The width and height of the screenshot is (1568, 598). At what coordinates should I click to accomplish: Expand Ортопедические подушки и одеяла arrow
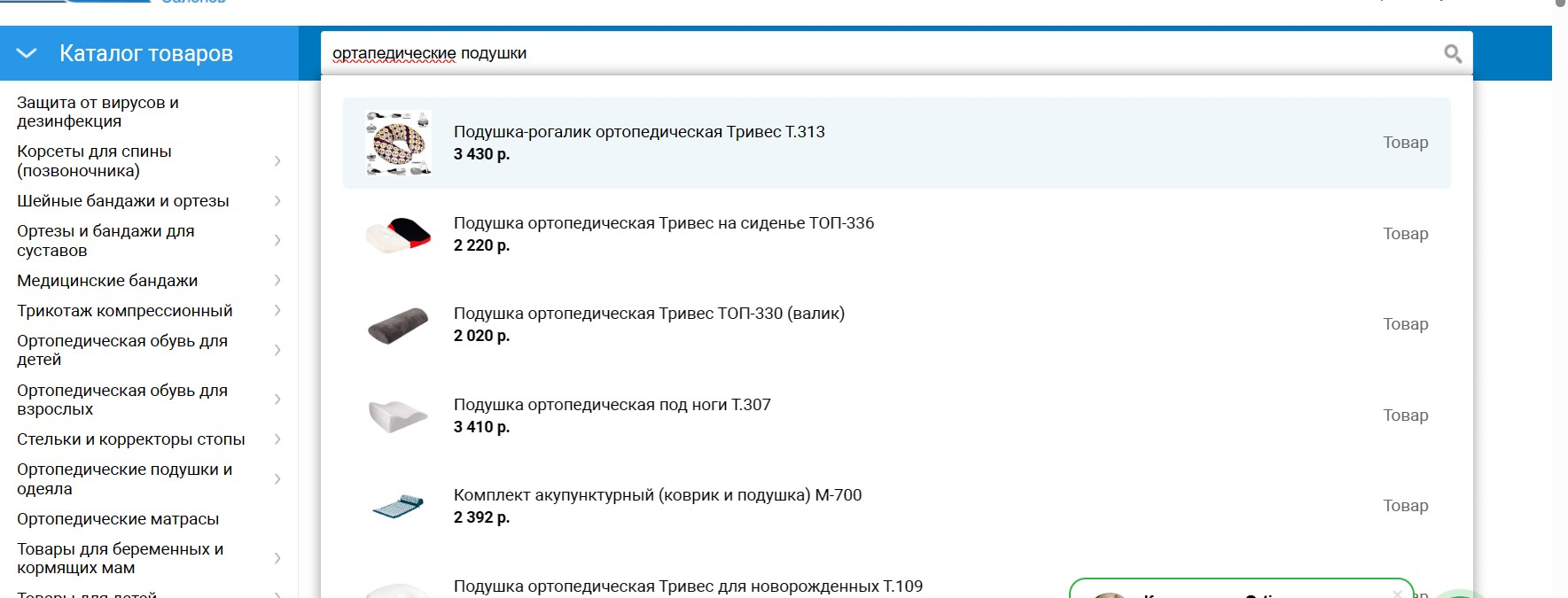click(277, 479)
